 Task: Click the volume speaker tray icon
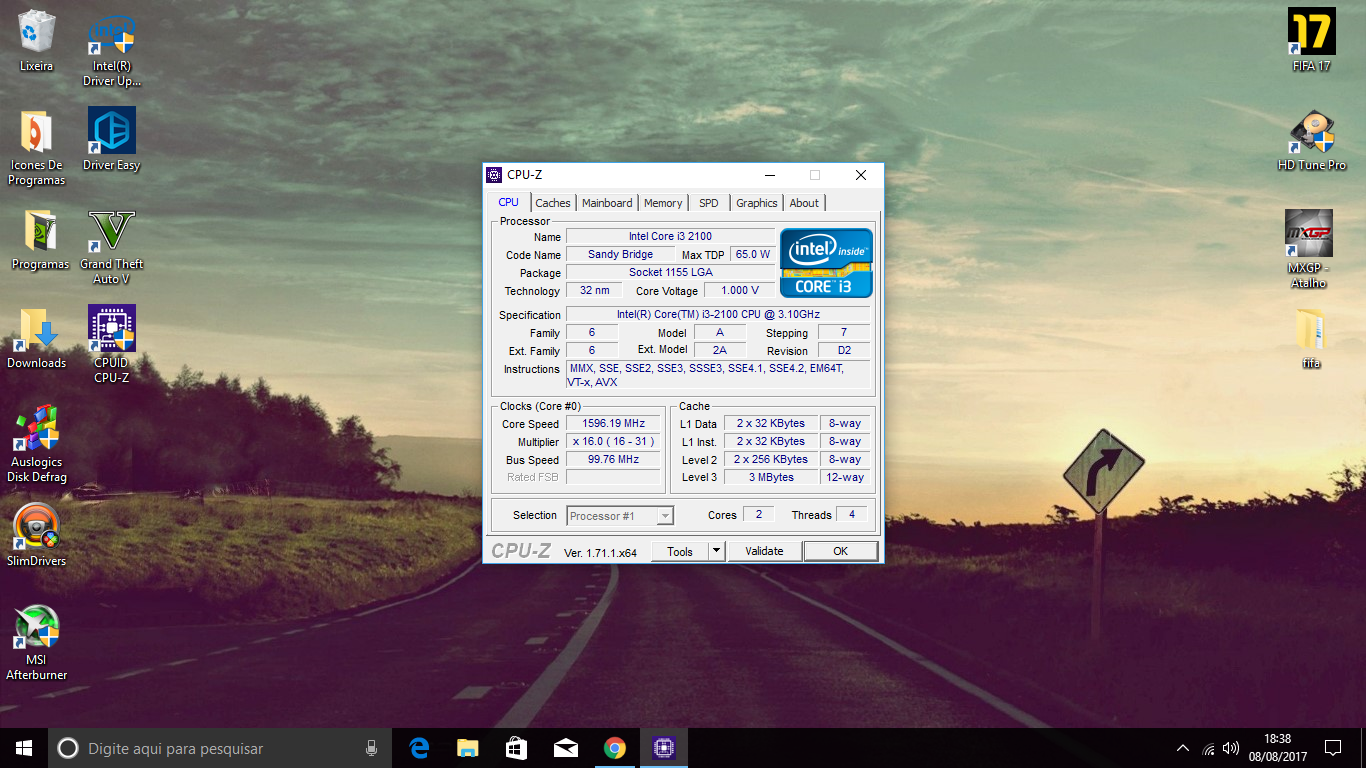1231,748
